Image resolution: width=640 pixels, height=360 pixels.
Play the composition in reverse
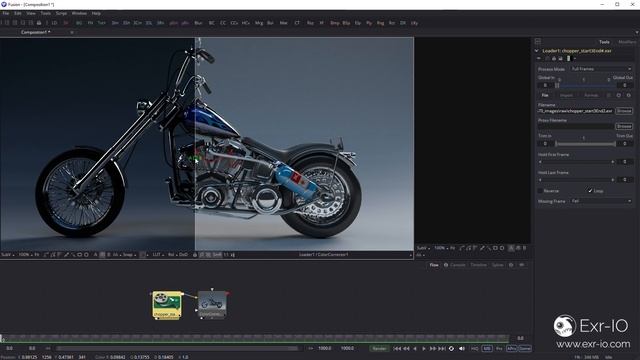coord(415,349)
